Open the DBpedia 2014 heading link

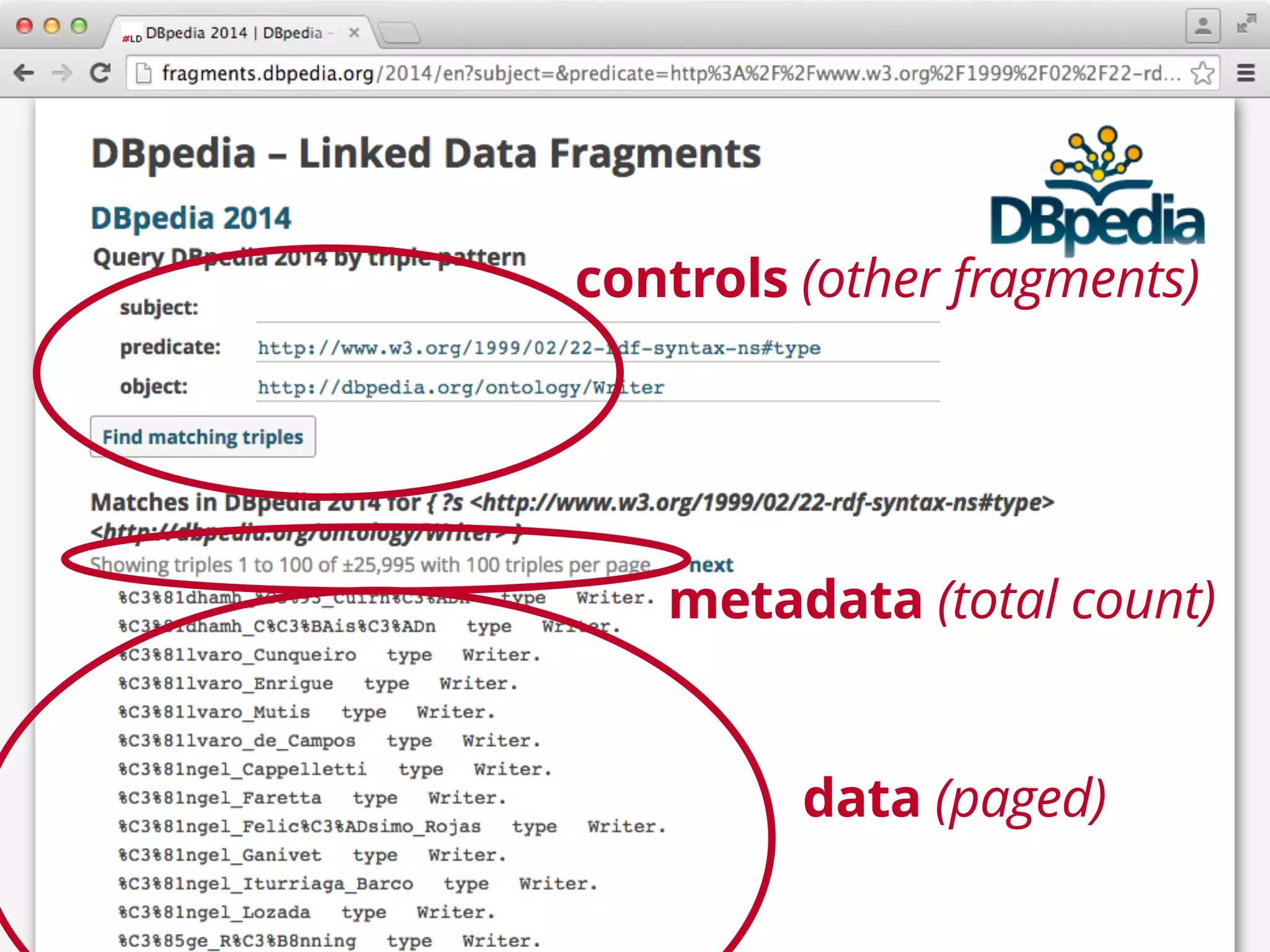[191, 218]
